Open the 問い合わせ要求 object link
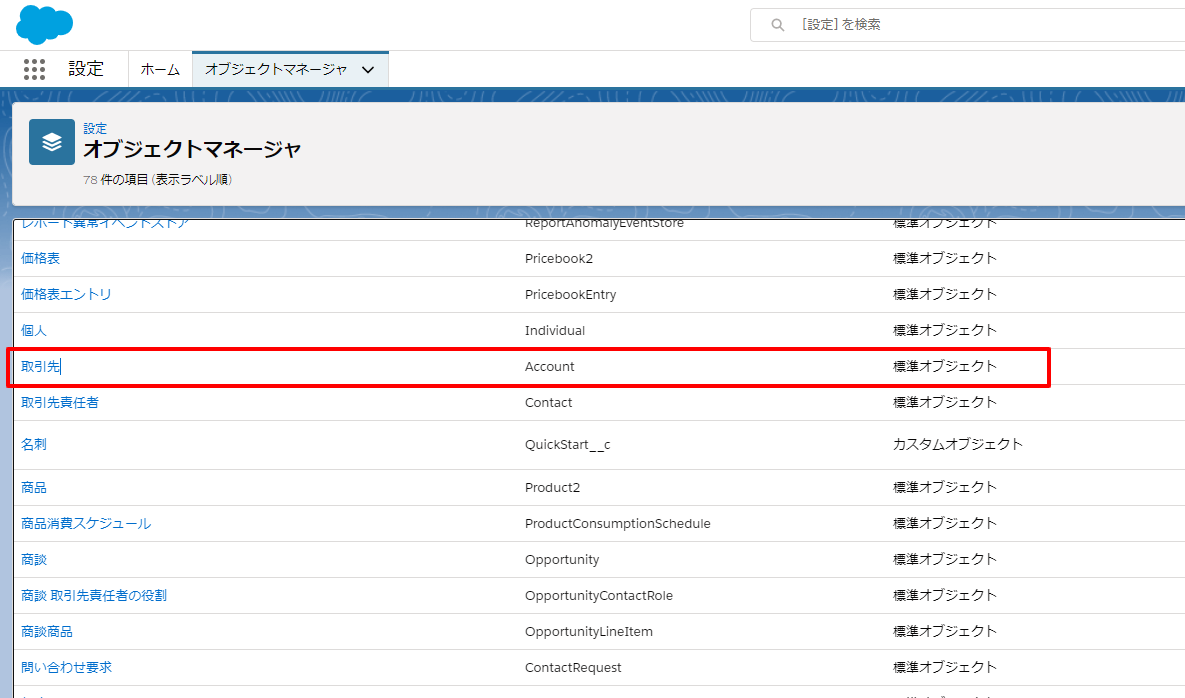 [67, 668]
